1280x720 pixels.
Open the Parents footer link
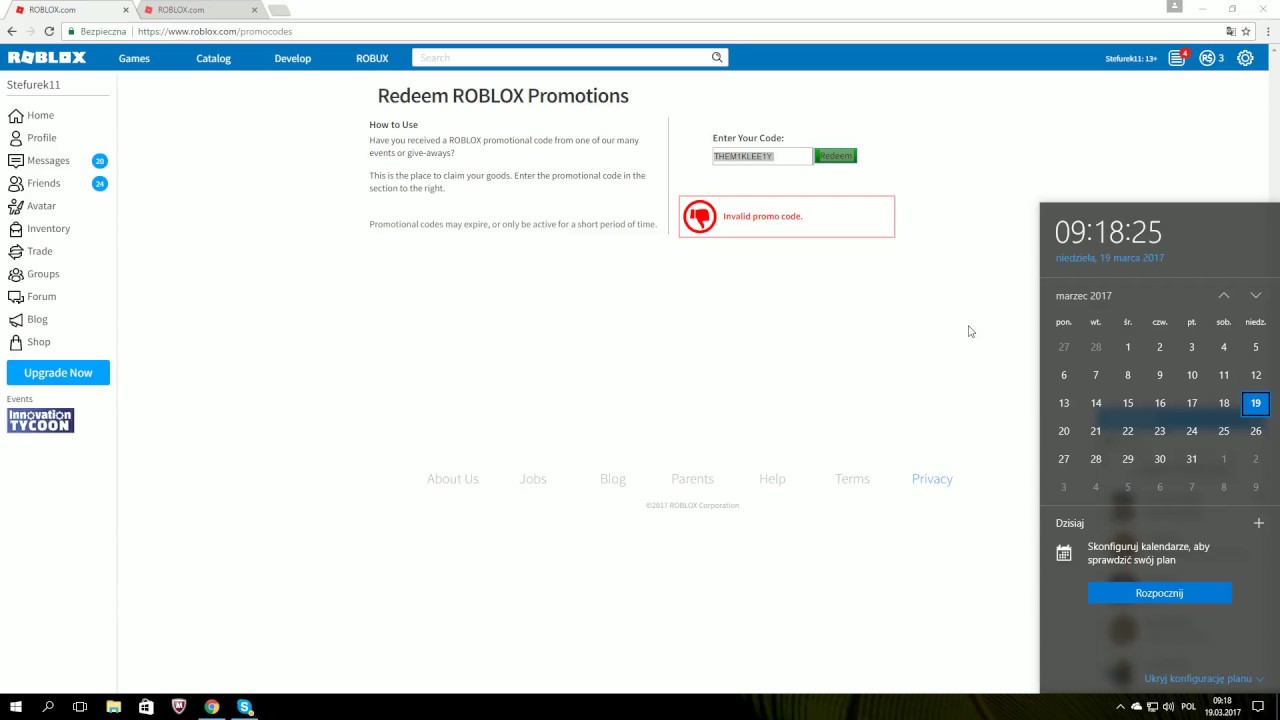[x=692, y=479]
